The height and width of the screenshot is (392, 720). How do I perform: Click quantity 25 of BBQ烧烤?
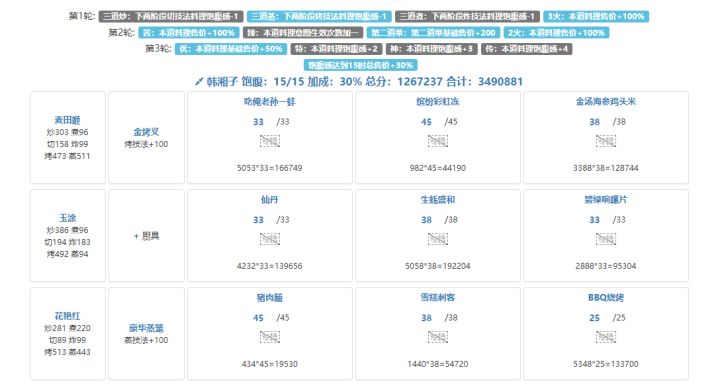[595, 318]
